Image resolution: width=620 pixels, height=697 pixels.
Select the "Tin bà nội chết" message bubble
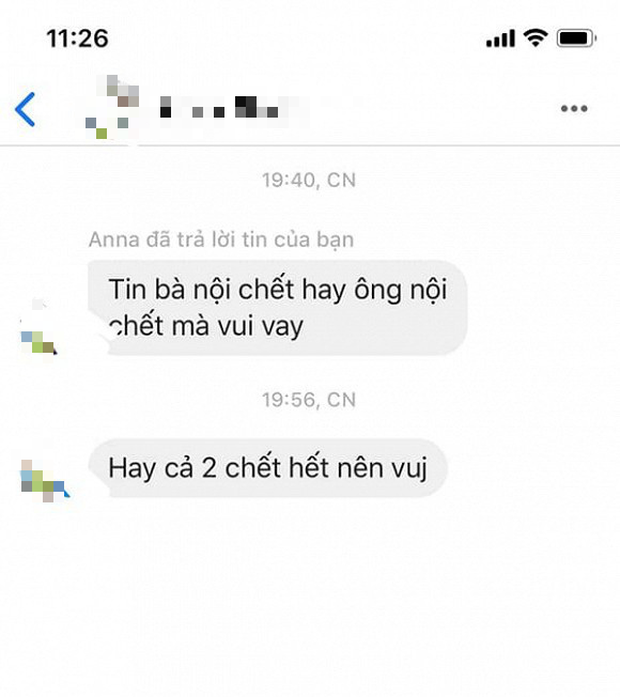coord(277,308)
